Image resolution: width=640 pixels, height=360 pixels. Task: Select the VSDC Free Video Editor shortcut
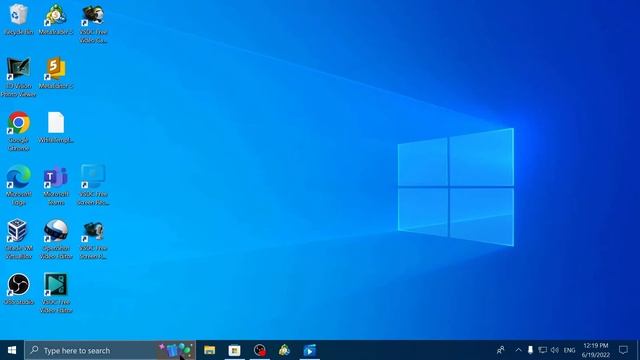[56, 293]
